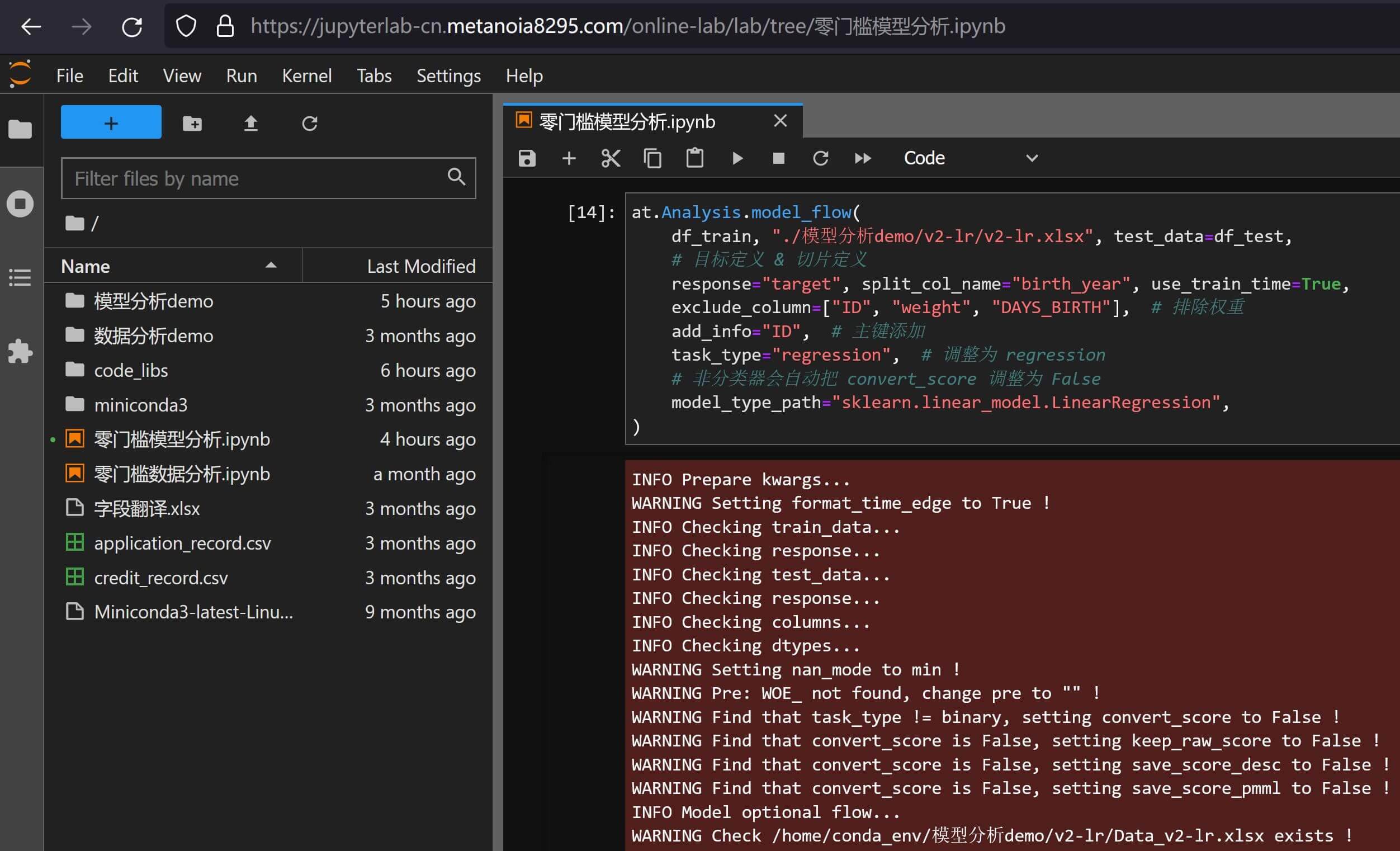Sort files by the Last Modified column

pyautogui.click(x=420, y=266)
